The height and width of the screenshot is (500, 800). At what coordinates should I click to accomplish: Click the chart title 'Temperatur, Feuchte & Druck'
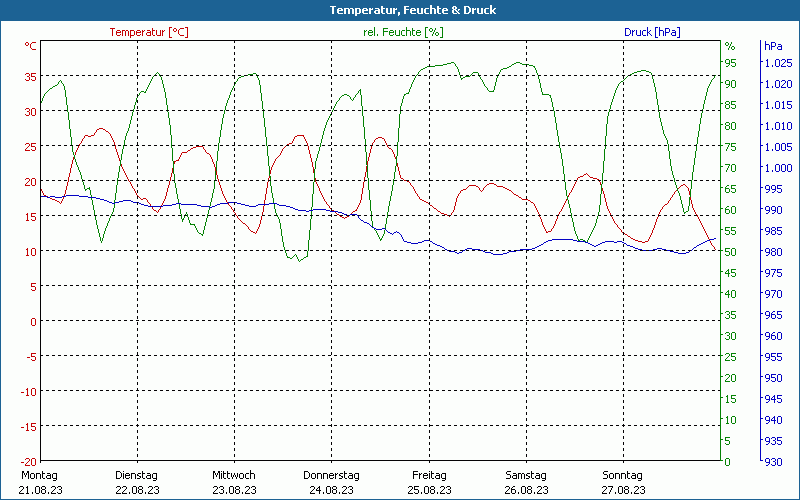413,10
